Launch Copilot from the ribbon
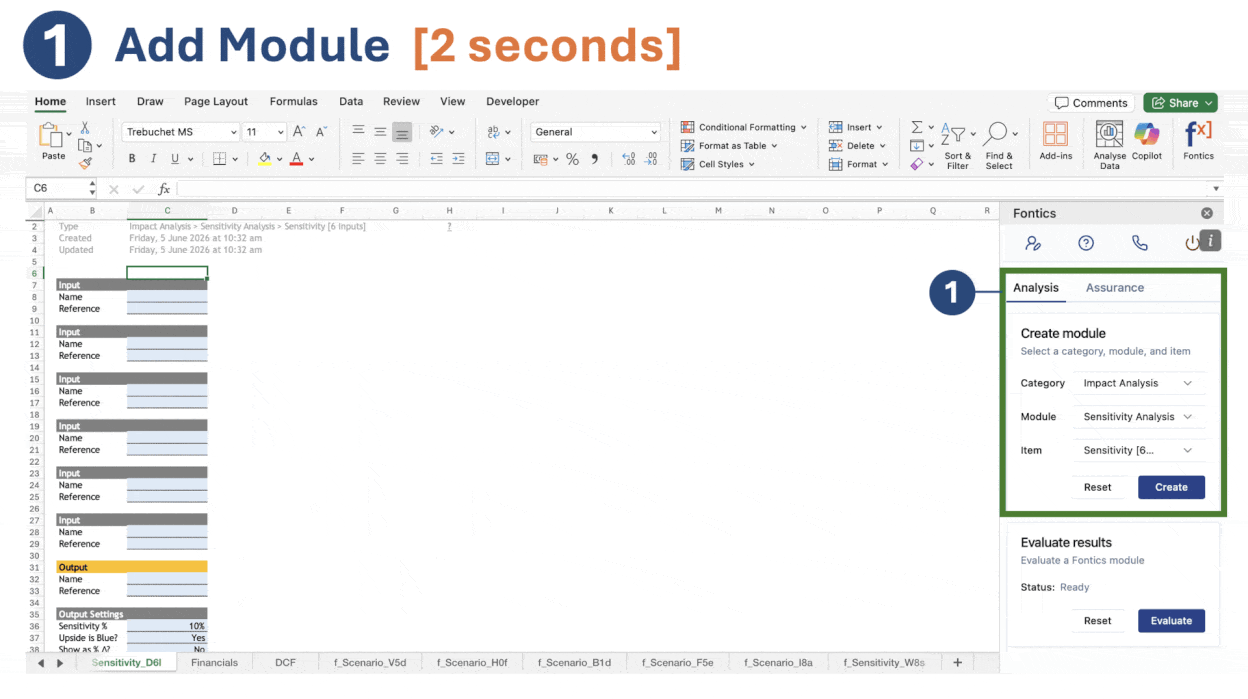This screenshot has width=1248, height=699. coord(1147,134)
